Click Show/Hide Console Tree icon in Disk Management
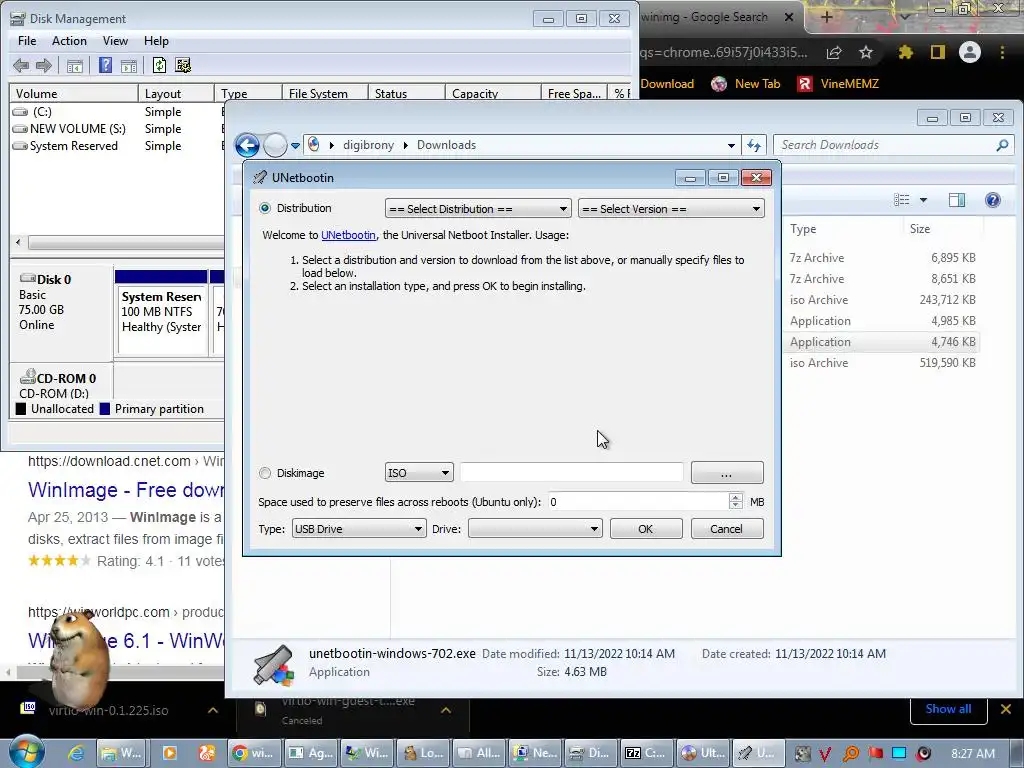Viewport: 1024px width, 768px height. 75,65
